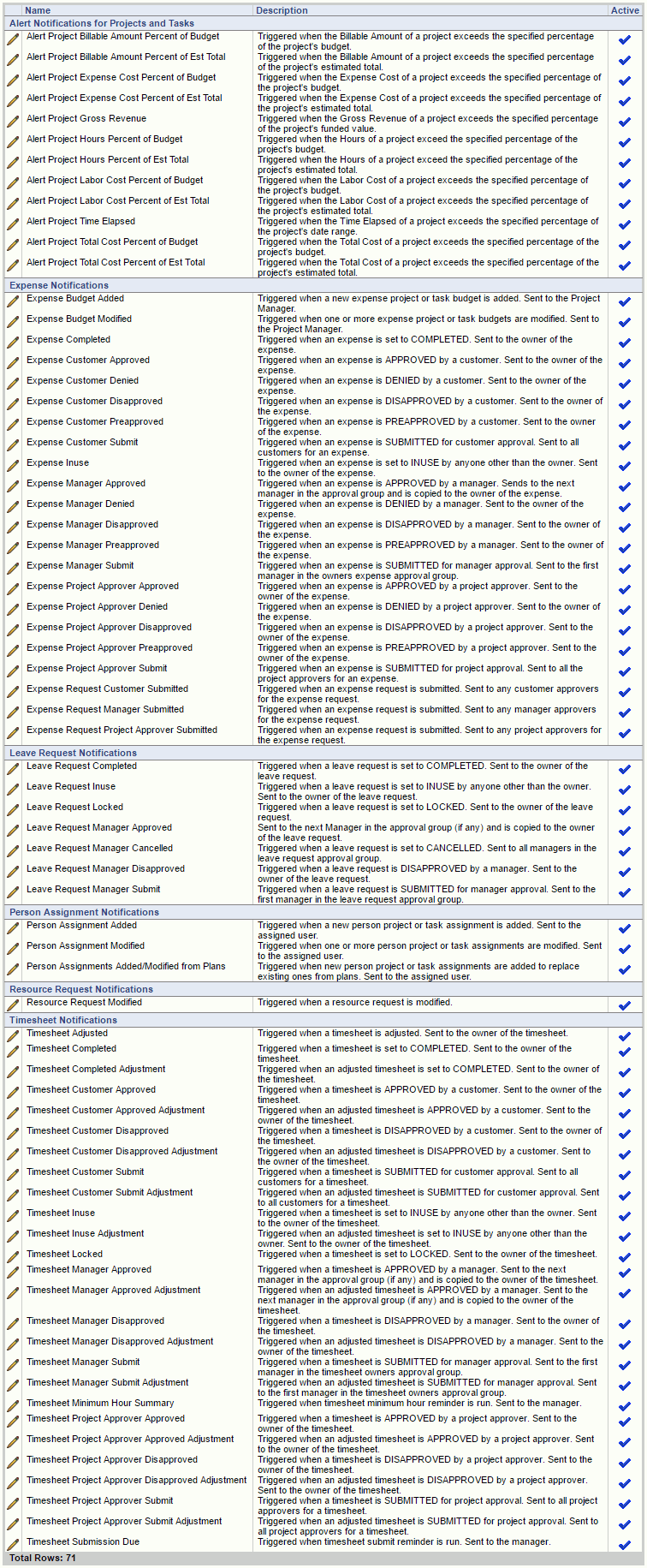Screen dimensions: 647x1568
Task: Click Leave Request Notifications section header
Action: 73,753
